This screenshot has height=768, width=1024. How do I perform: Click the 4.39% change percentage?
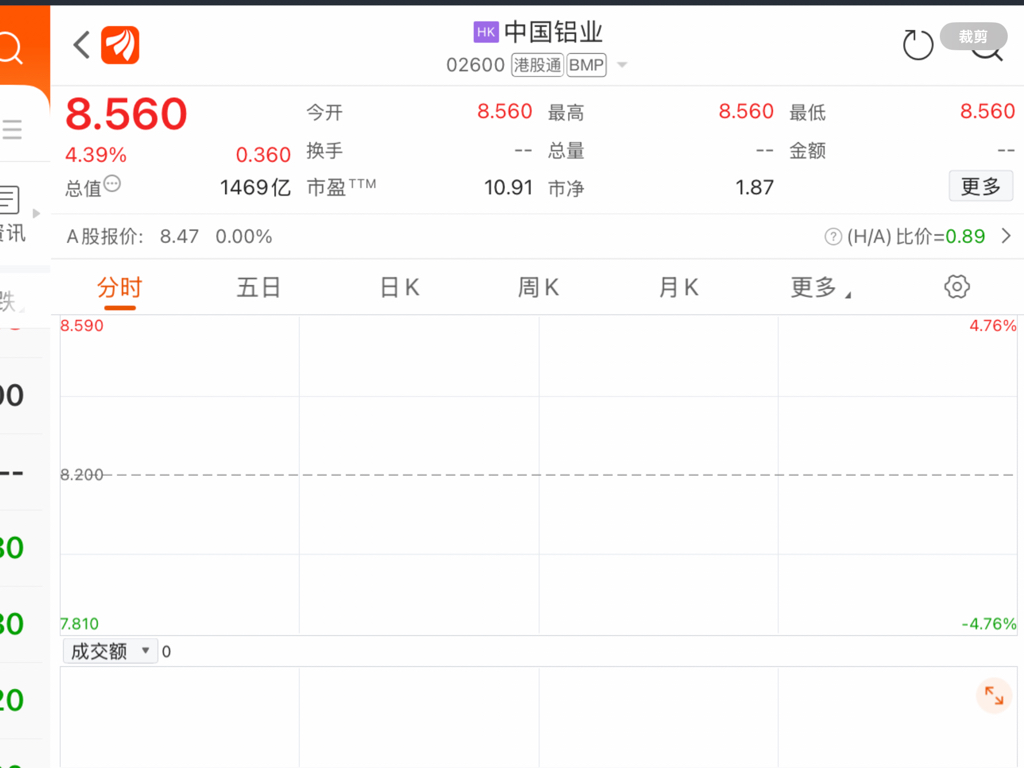point(96,155)
